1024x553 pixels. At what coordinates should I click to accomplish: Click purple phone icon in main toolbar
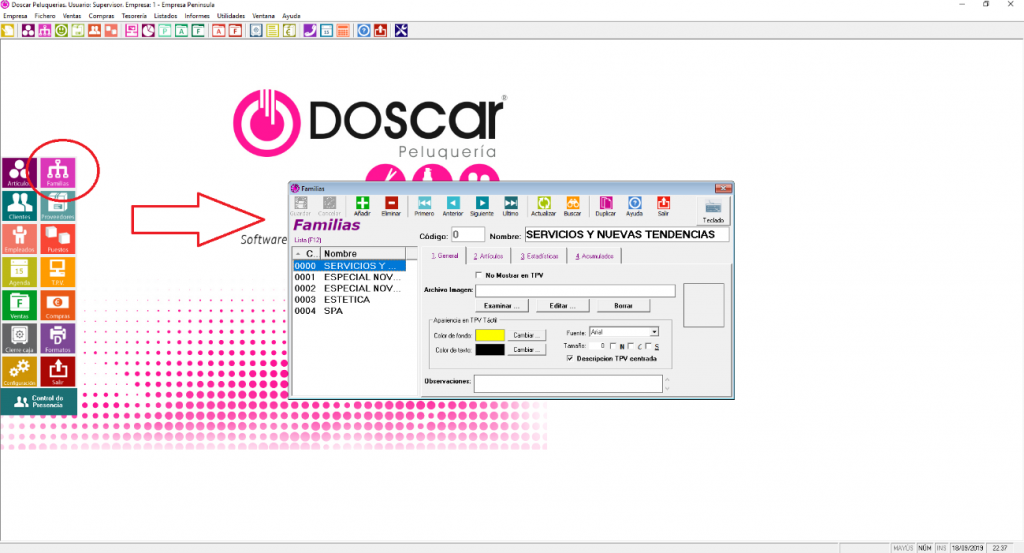pos(310,31)
